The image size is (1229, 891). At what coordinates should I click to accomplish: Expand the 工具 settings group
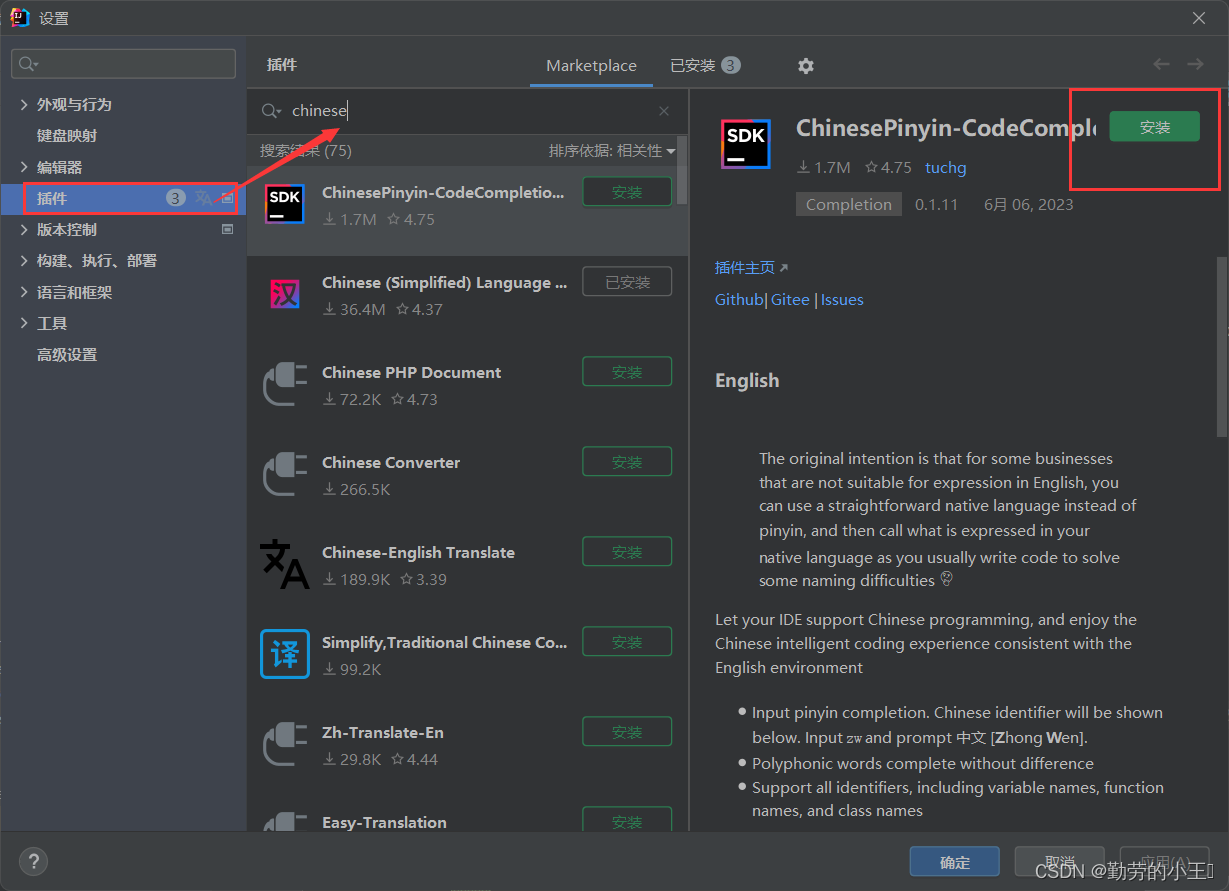coord(25,323)
